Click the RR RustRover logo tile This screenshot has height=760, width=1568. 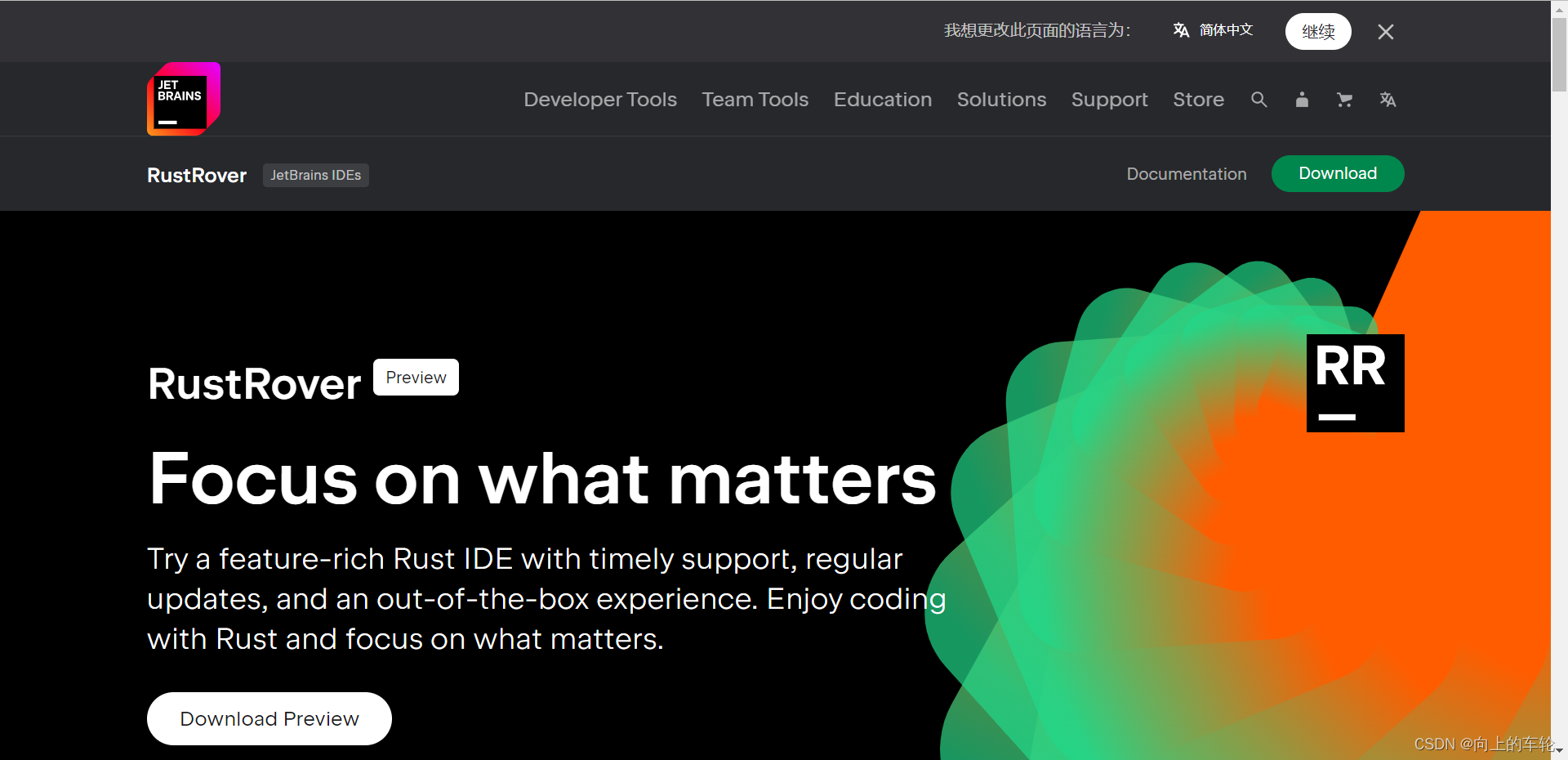tap(1356, 383)
